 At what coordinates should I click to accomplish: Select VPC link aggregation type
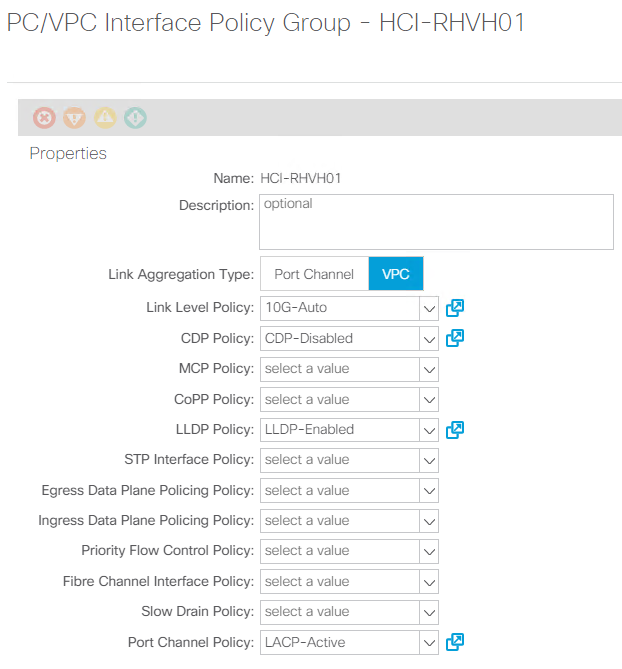(x=396, y=274)
